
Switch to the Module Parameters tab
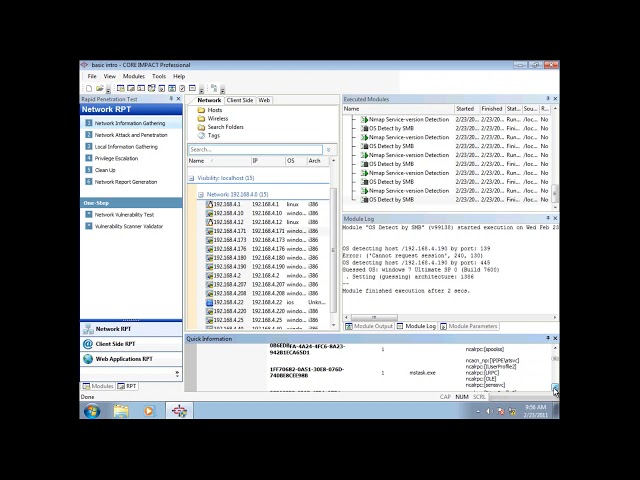click(469, 326)
